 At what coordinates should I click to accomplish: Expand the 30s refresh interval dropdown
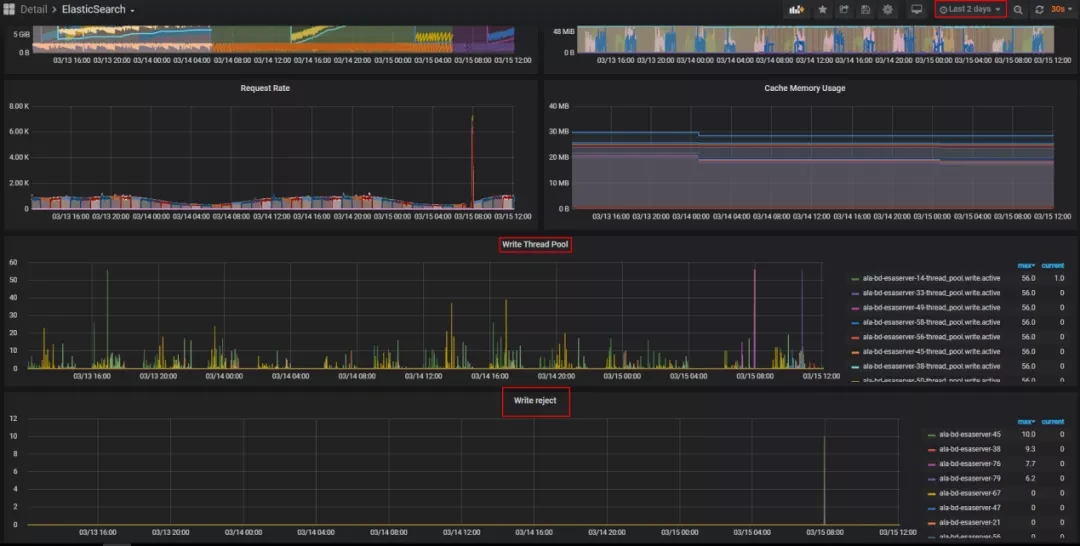click(1058, 9)
